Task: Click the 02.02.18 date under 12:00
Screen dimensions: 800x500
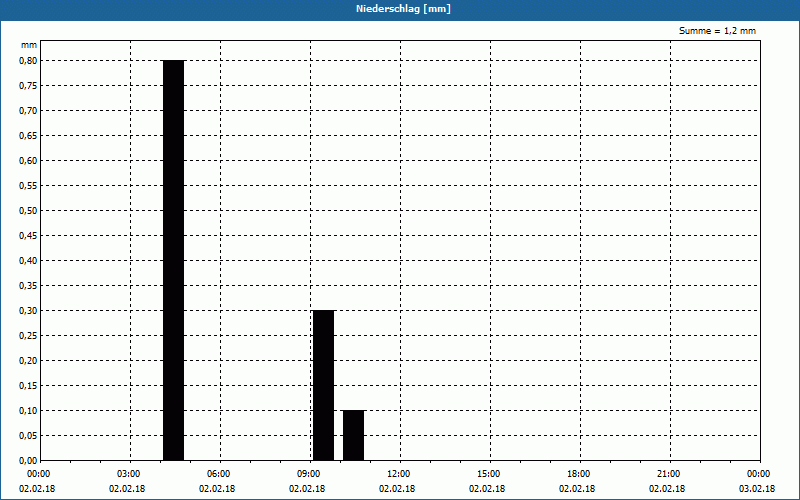Action: pyautogui.click(x=397, y=489)
